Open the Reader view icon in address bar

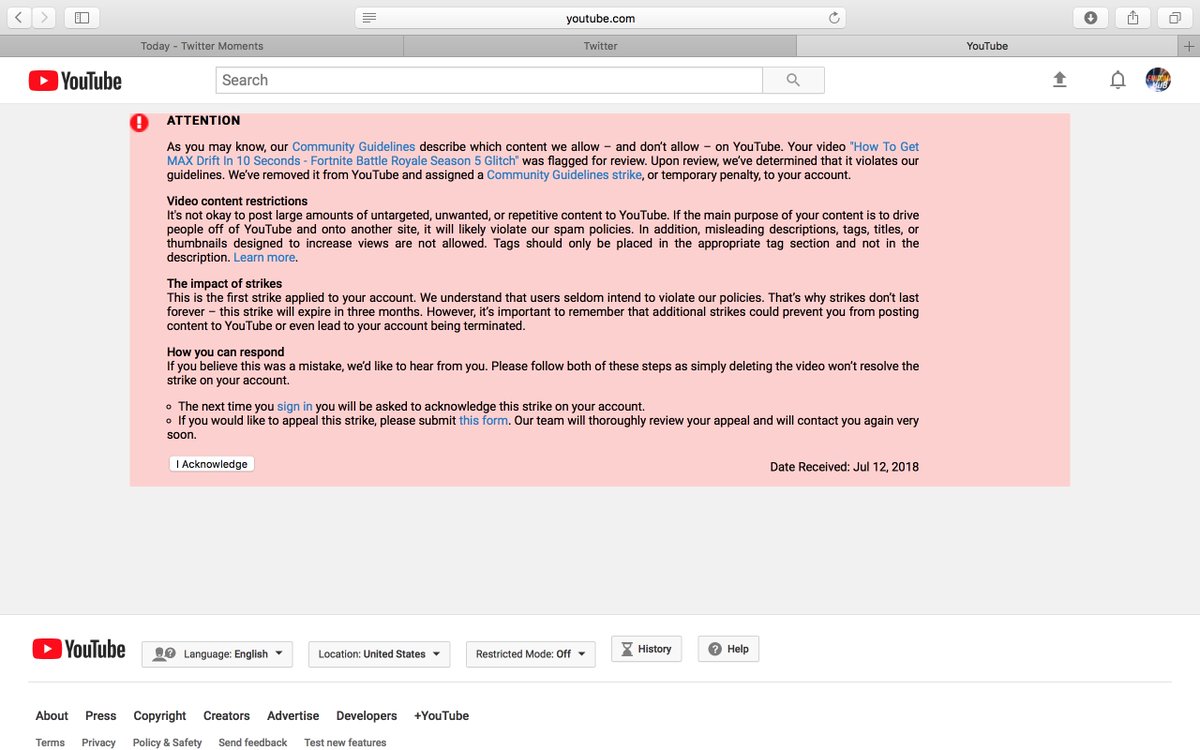click(x=369, y=18)
